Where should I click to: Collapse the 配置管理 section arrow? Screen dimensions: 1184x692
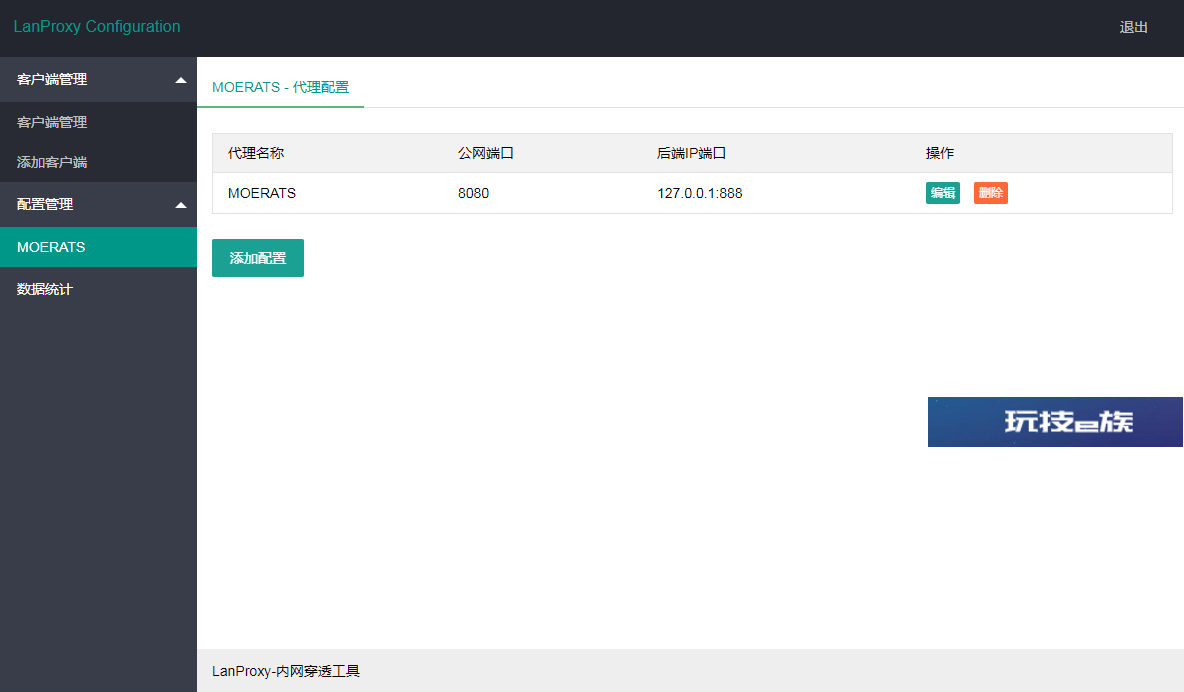180,205
